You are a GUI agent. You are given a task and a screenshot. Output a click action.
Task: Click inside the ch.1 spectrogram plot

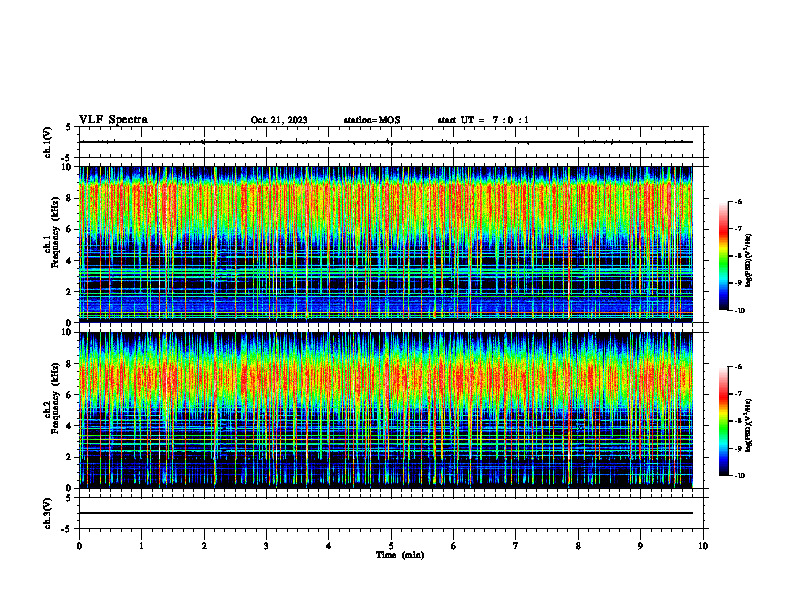pos(386,244)
